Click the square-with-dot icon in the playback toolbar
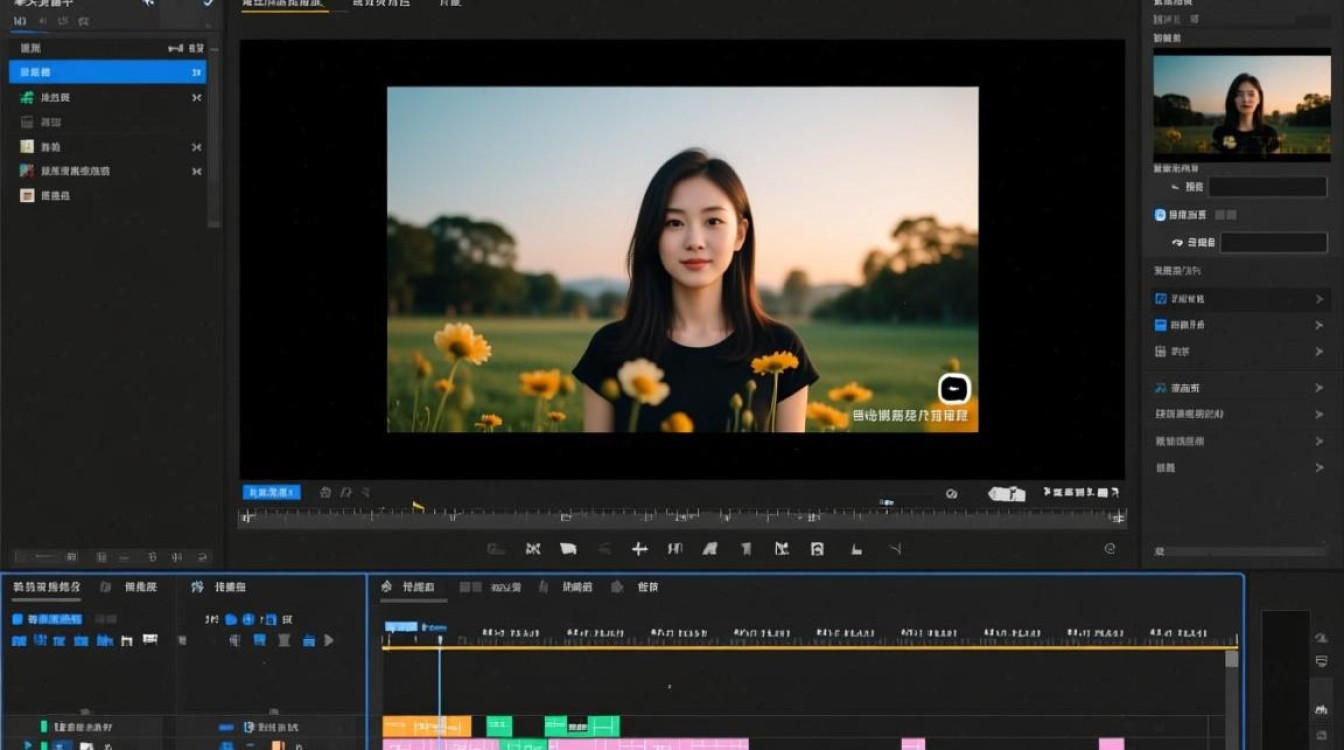Viewport: 1344px width, 750px height. [x=817, y=549]
